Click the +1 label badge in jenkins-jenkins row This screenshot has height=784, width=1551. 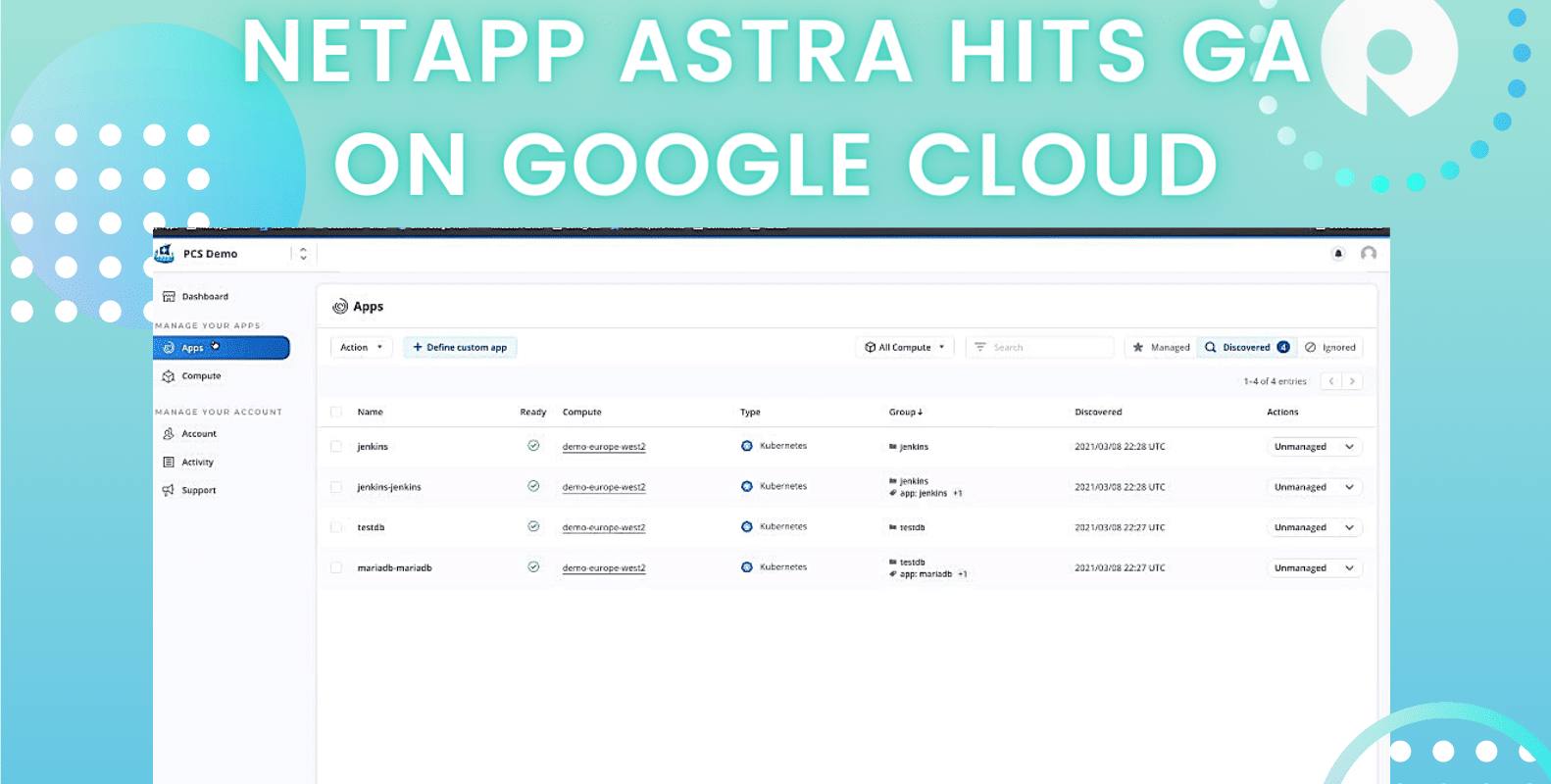(x=958, y=493)
